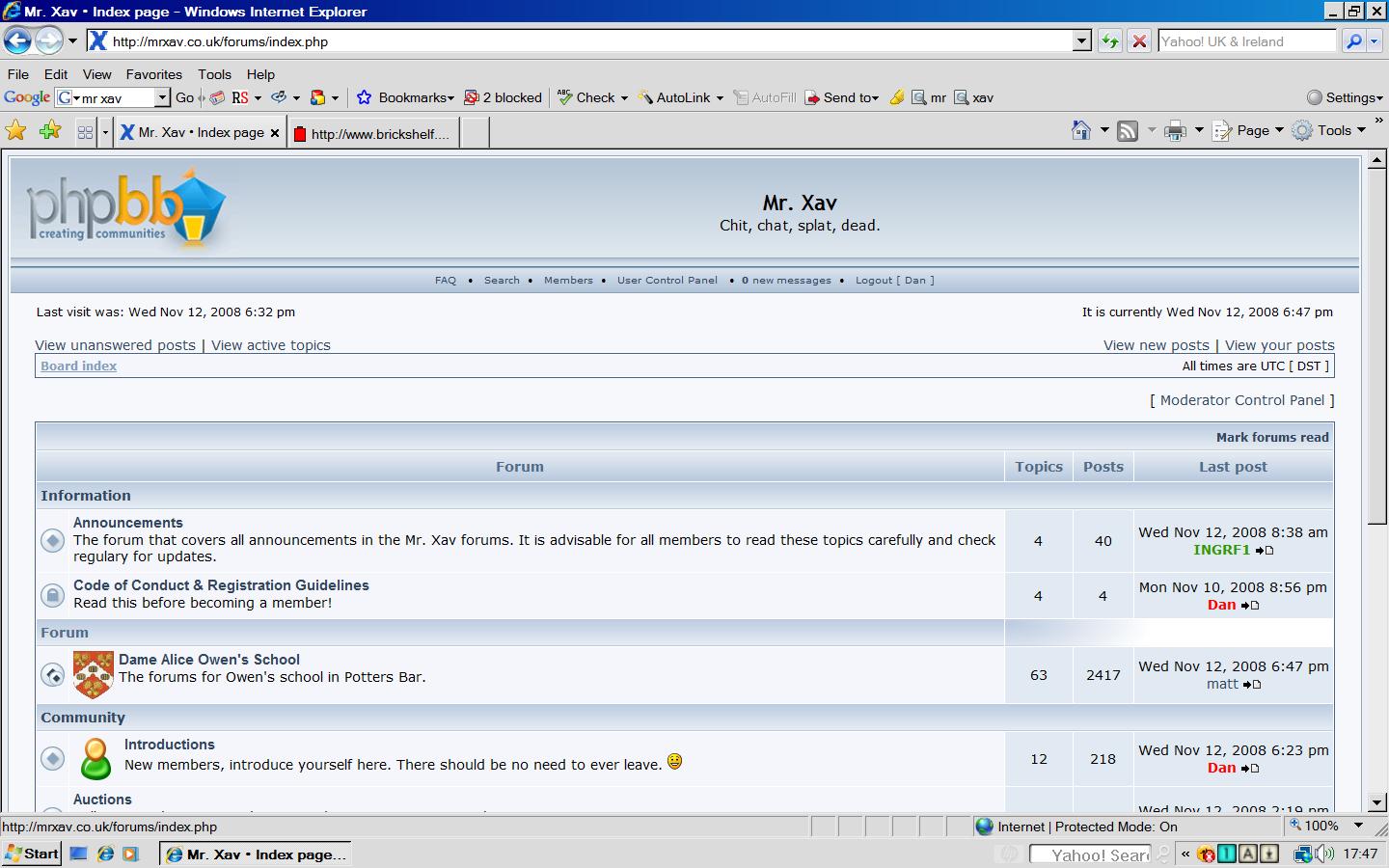
Task: Open the Moderator Control Panel link
Action: pos(1242,400)
